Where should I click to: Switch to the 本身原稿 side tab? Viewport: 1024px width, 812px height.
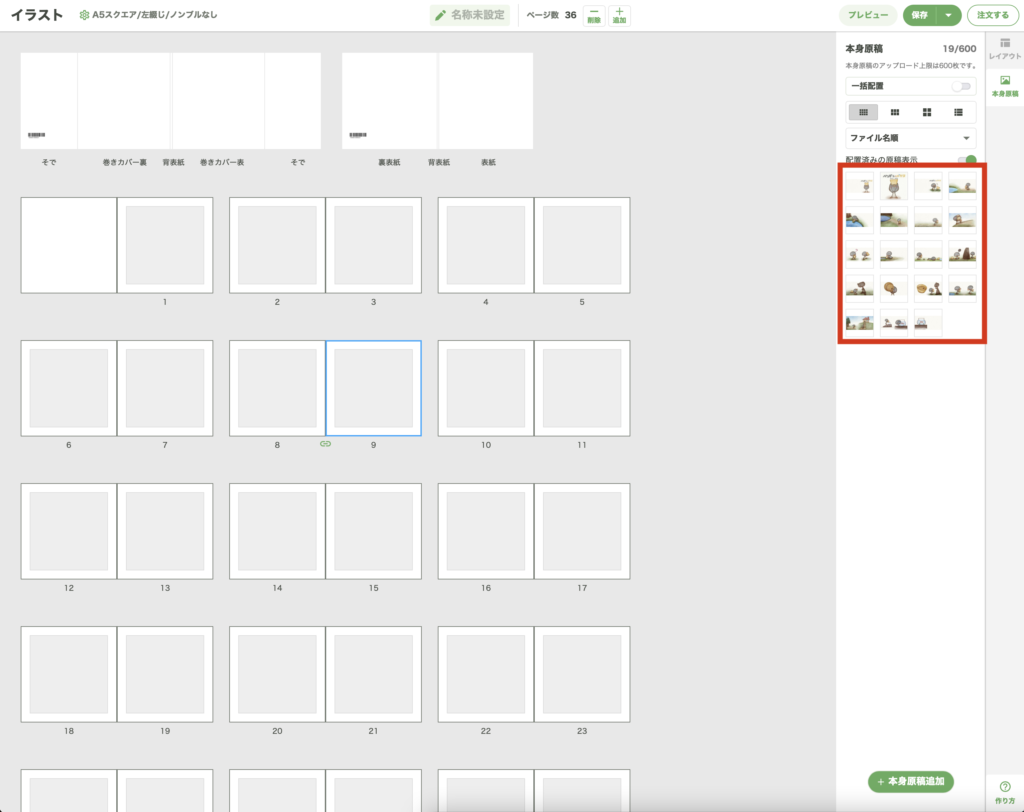click(x=1005, y=86)
